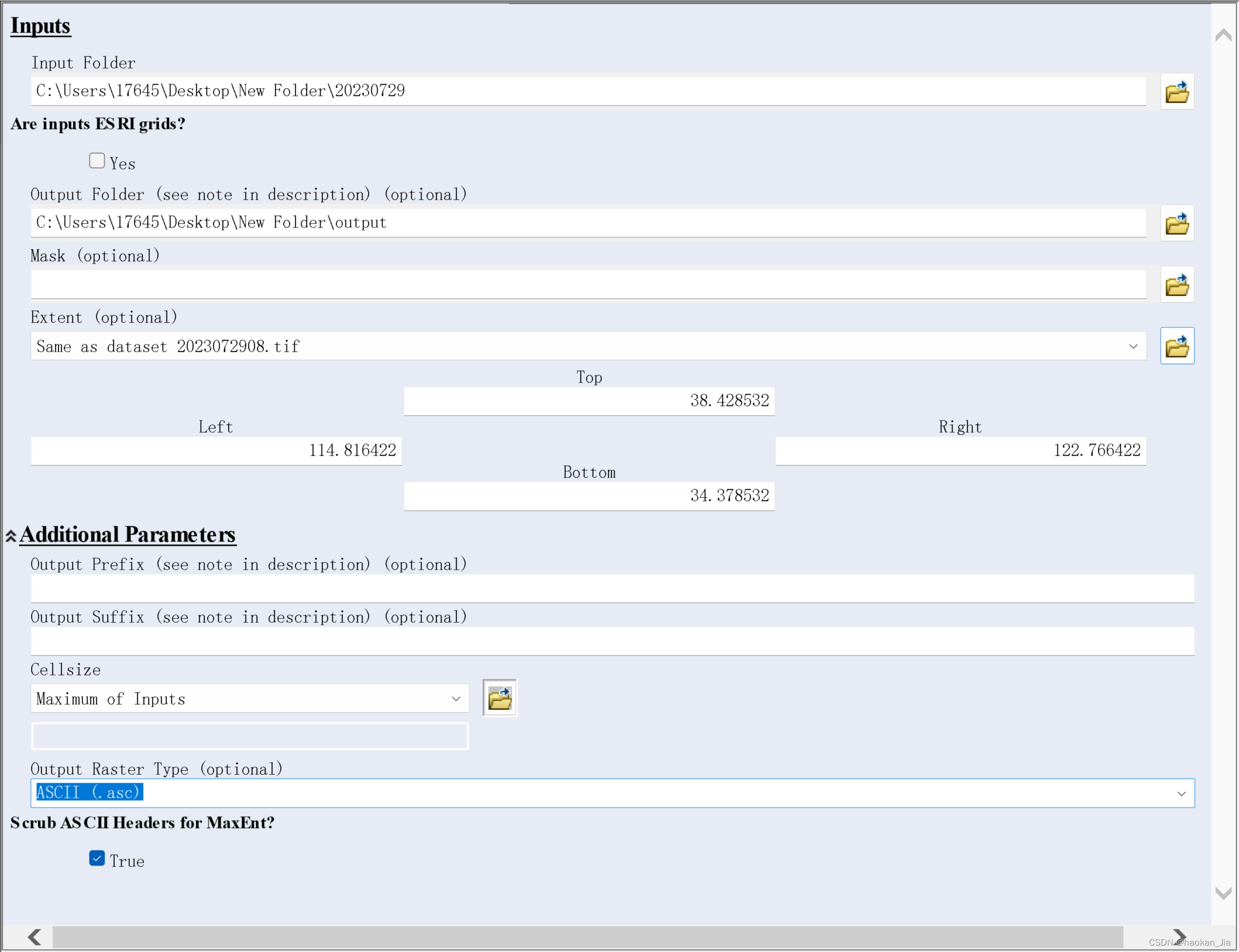Browse for the Input Folder
This screenshot has width=1239, height=952.
[1176, 92]
